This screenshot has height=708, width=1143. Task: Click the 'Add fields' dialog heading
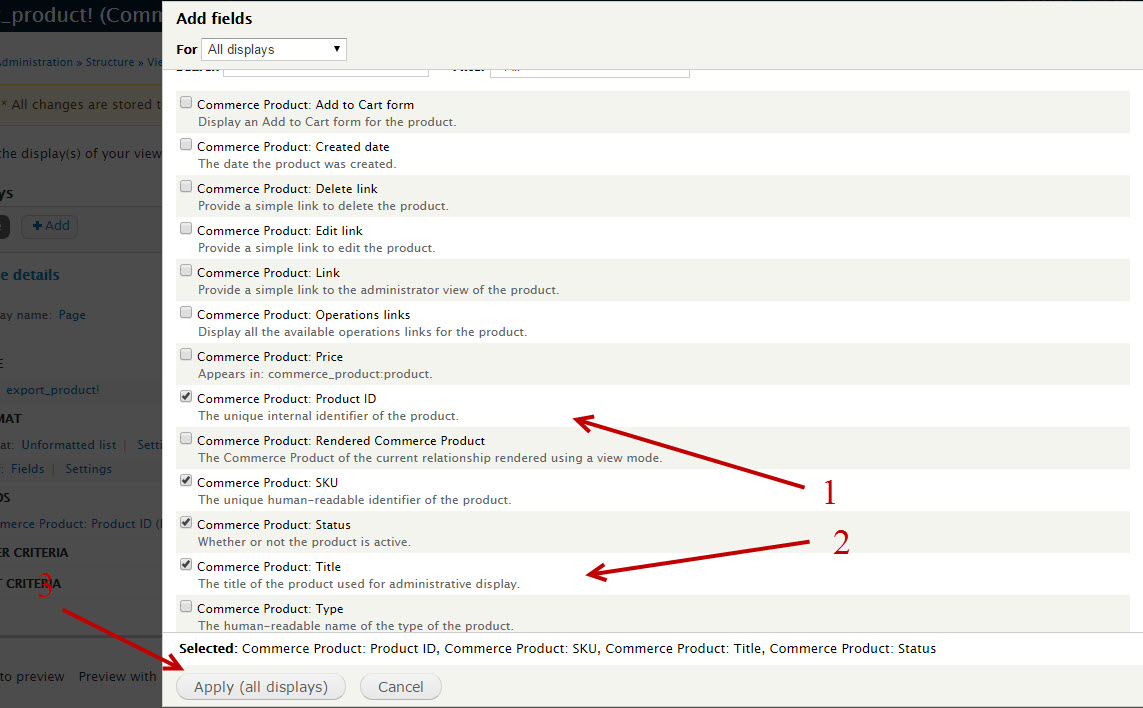[x=214, y=19]
